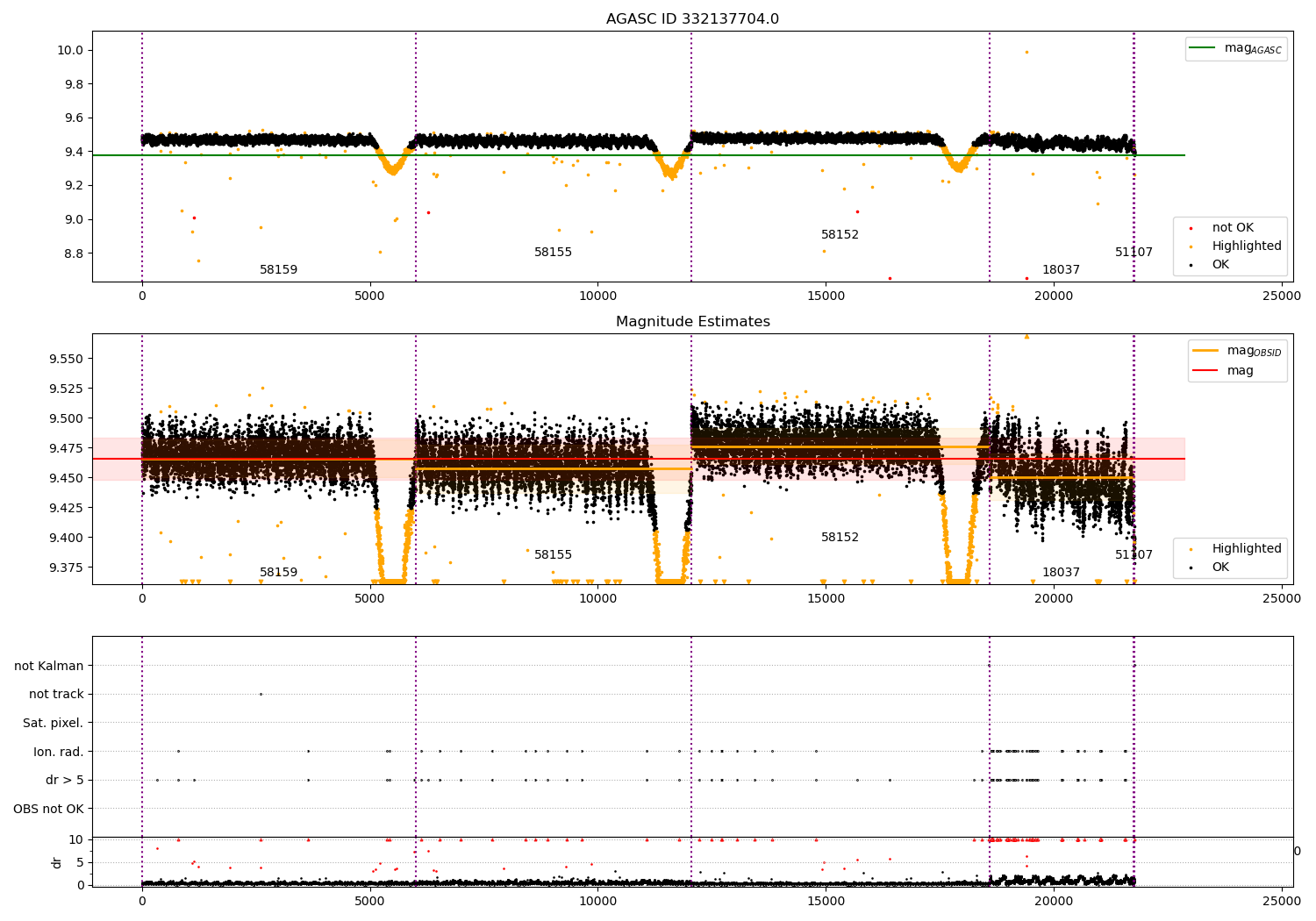Image resolution: width=1316 pixels, height=921 pixels.
Task: Click the orange outlier point near magnitude 10.0
Action: click(1026, 52)
